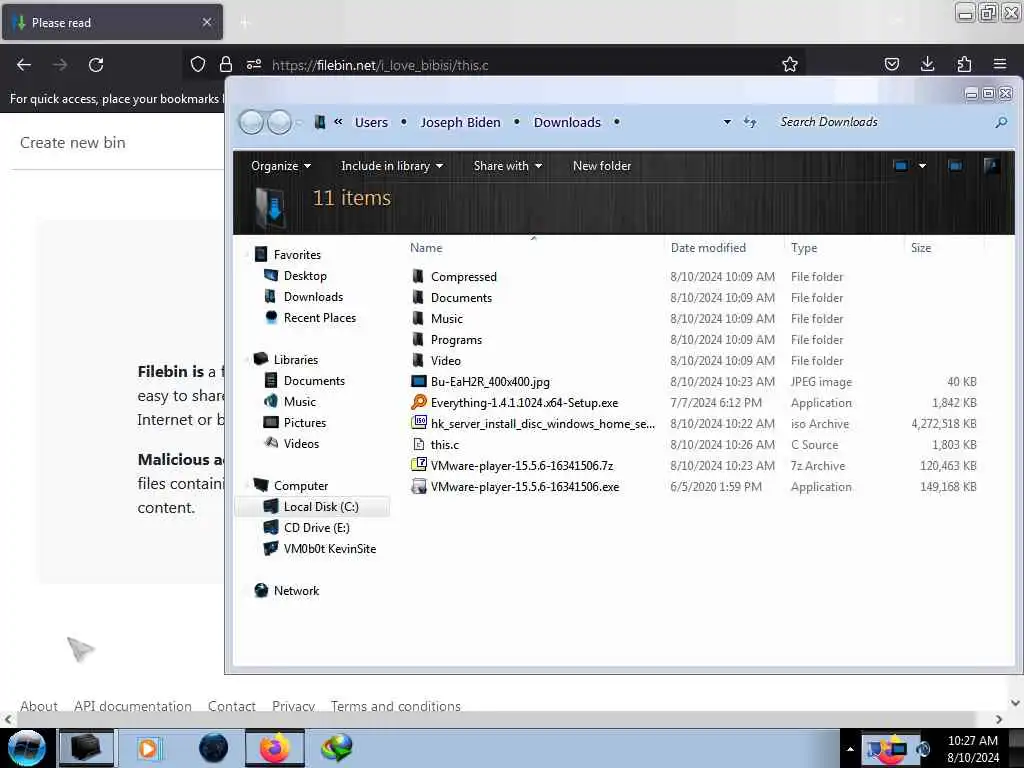The image size is (1024, 768).
Task: Select the hk_server_install_disc iso file
Action: [533, 424]
